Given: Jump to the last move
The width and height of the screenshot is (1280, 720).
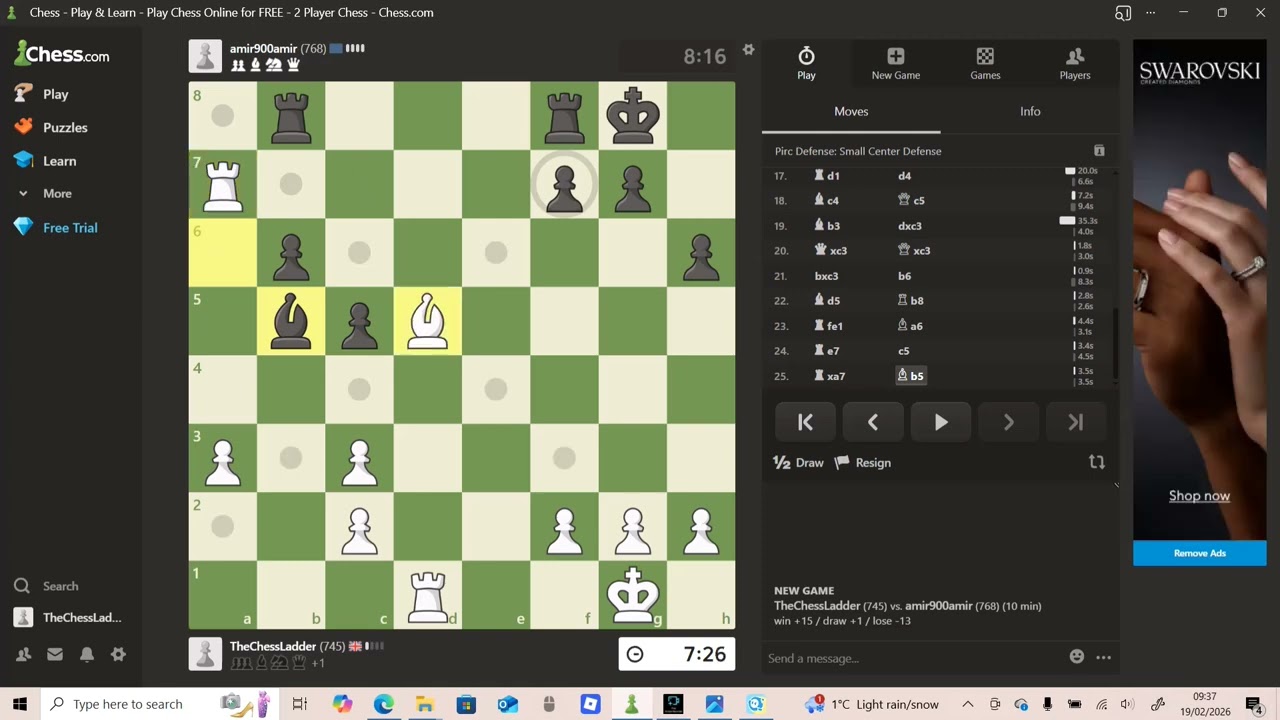Looking at the screenshot, I should (1076, 423).
